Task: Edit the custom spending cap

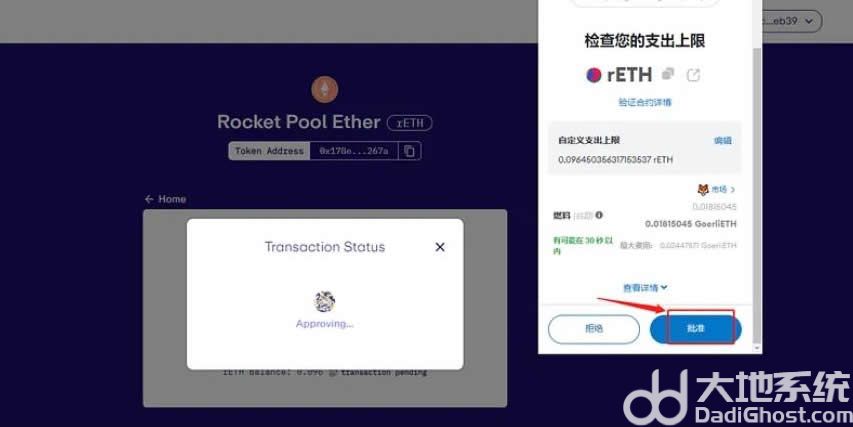Action: [x=722, y=140]
